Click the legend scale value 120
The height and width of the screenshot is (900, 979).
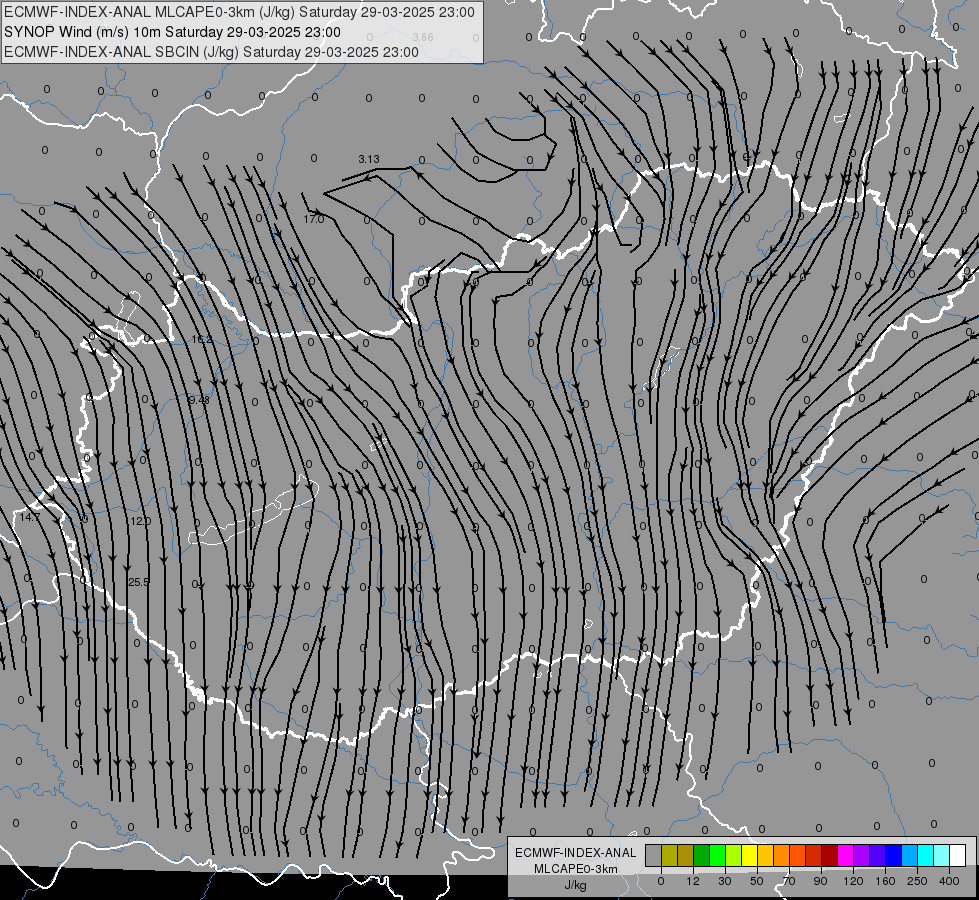tap(853, 881)
